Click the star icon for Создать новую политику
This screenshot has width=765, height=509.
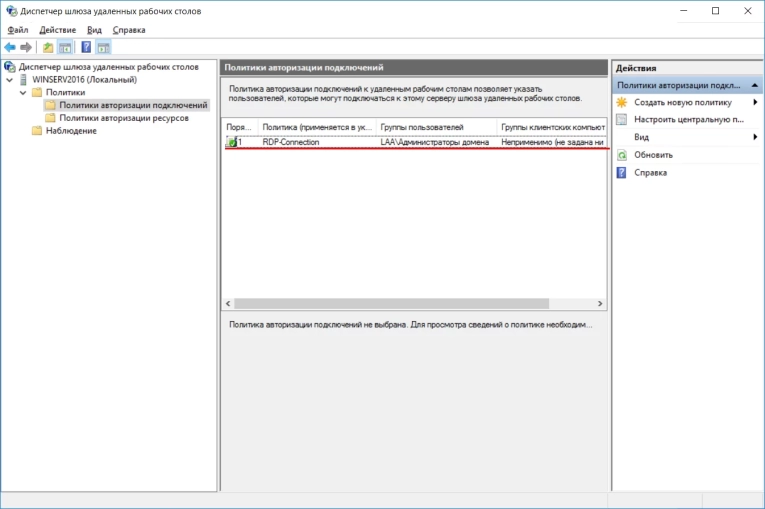click(x=622, y=102)
